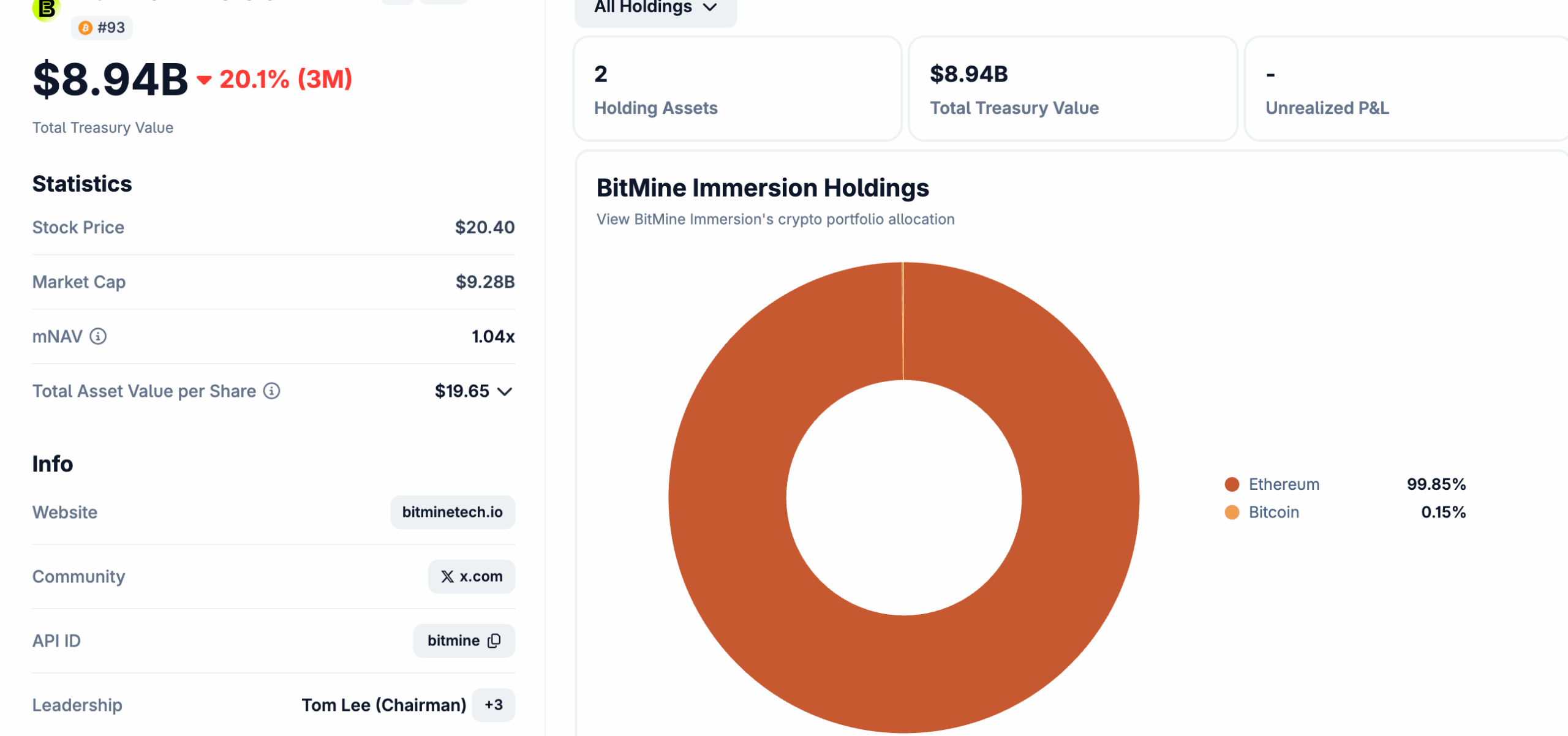The height and width of the screenshot is (736, 1568).
Task: Click the crypto portfolio allocation subtitle
Action: coord(775,219)
